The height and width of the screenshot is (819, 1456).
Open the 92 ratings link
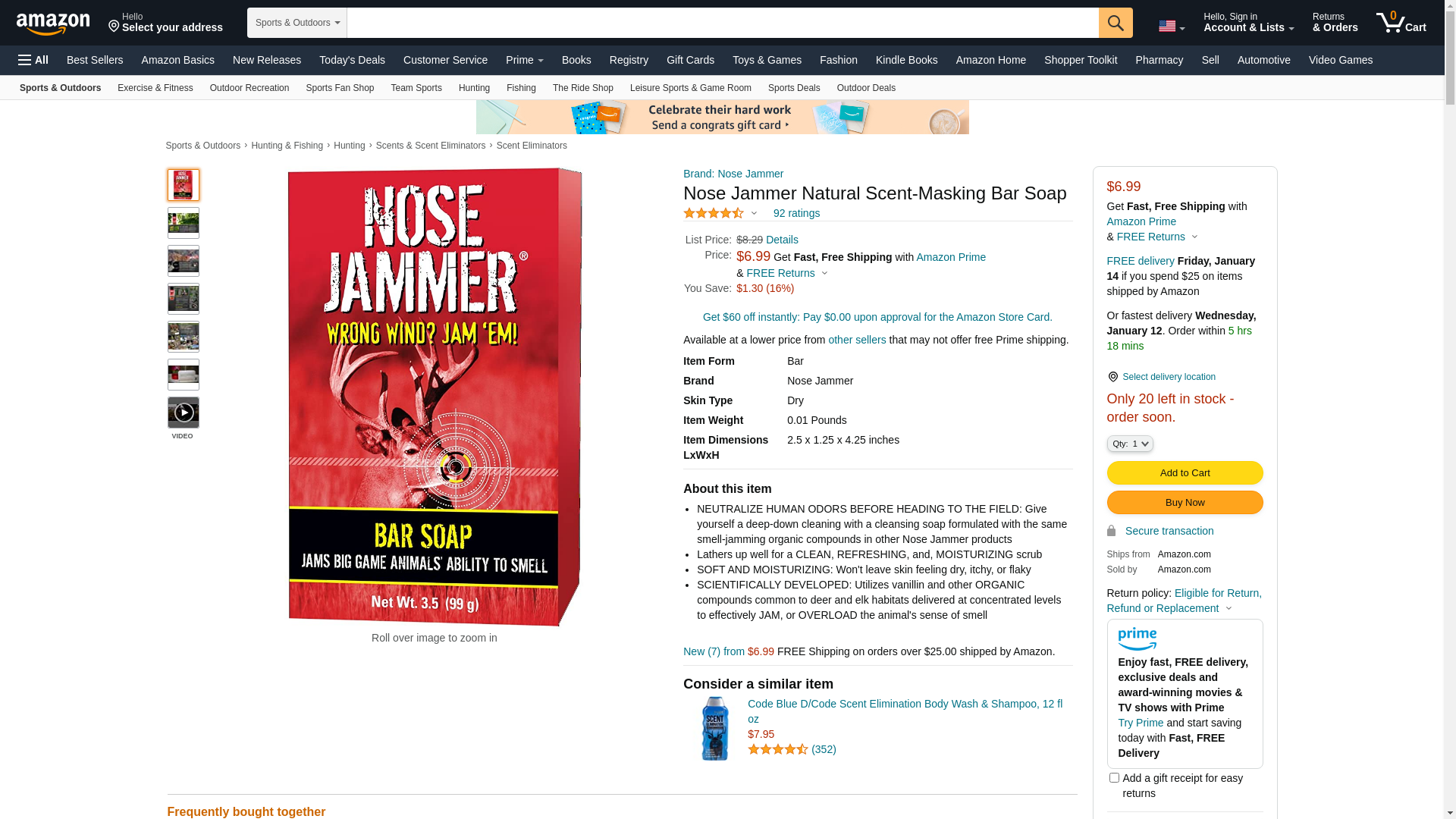point(796,213)
